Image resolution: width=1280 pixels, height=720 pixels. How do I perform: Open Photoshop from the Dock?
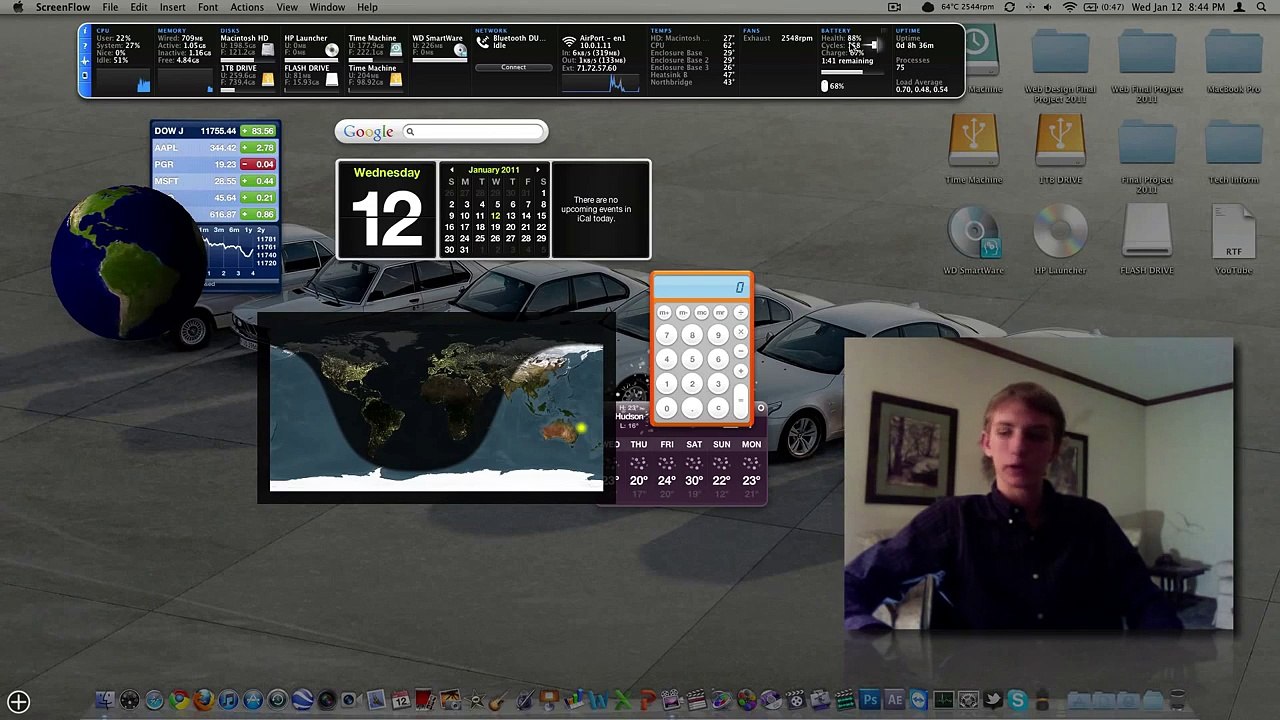[x=869, y=700]
